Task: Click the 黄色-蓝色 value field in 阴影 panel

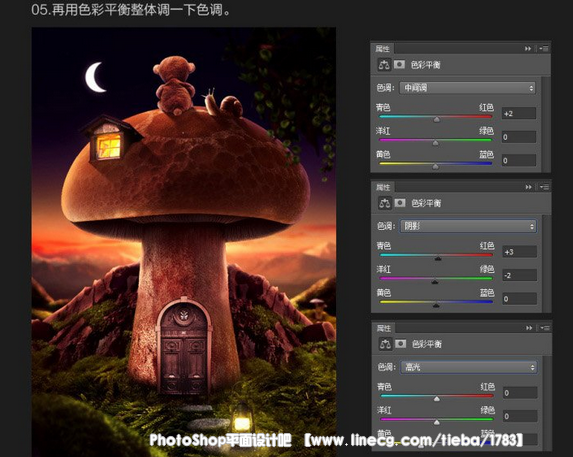Action: click(x=520, y=299)
